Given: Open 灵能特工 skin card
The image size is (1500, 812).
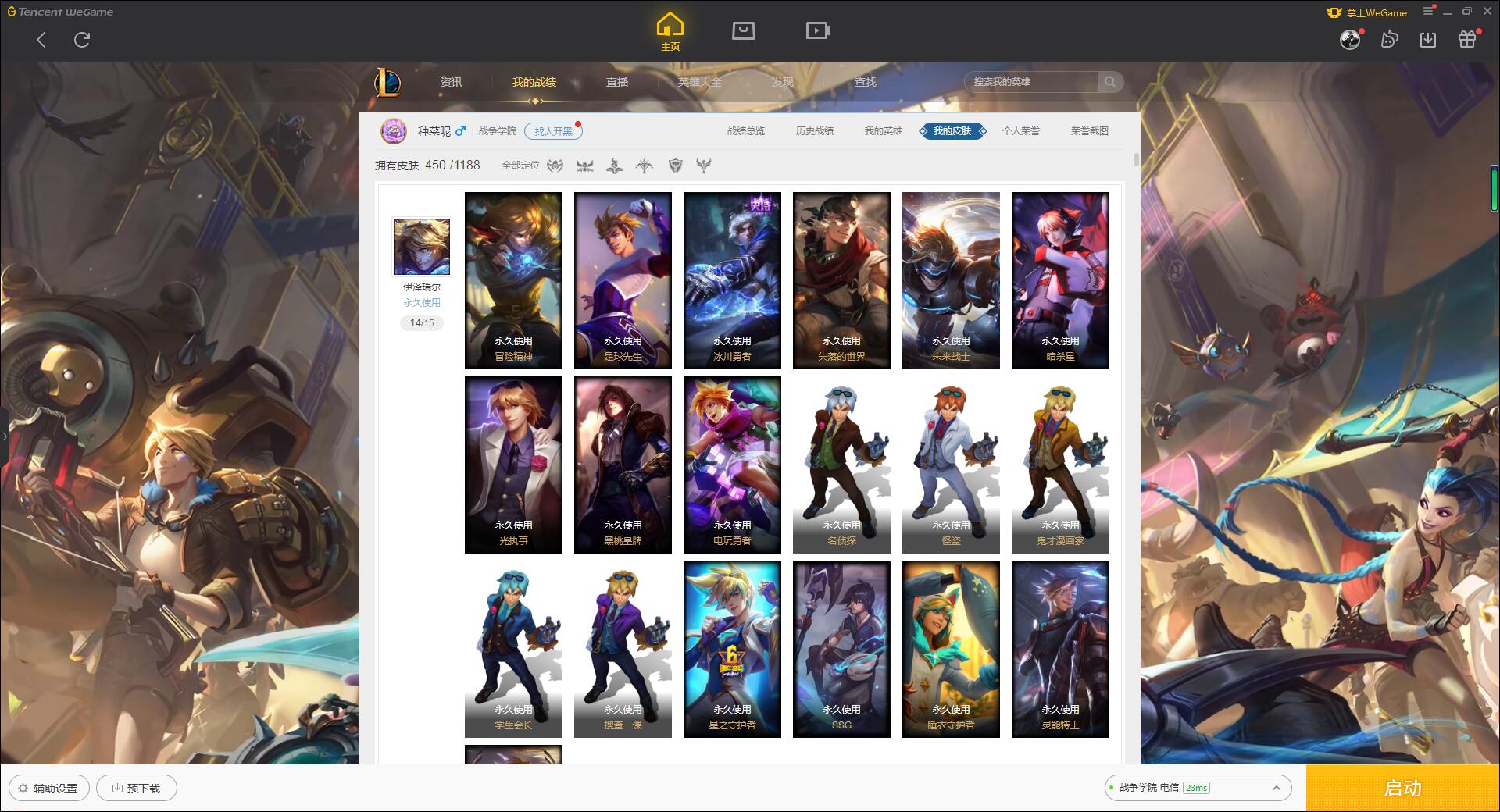Looking at the screenshot, I should [1060, 649].
